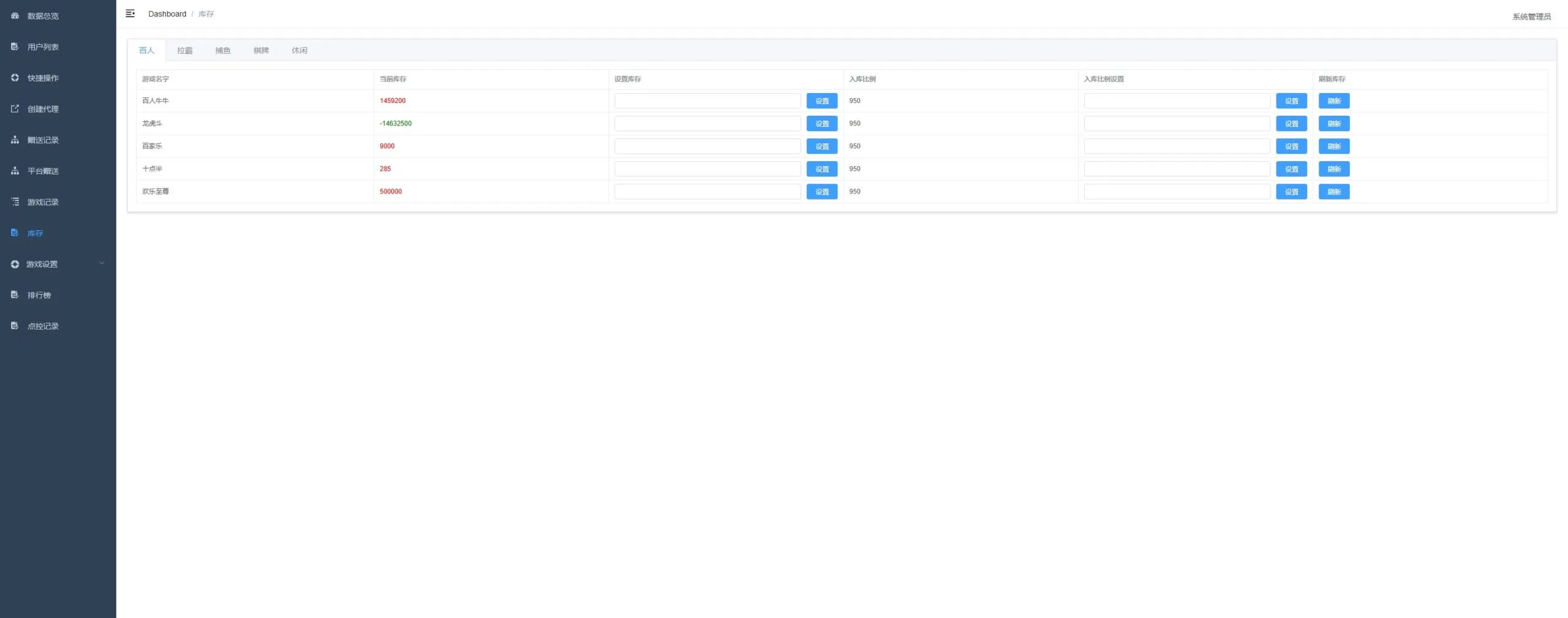This screenshot has height=618, width=1568.
Task: Collapse sidebar with the hamburger toggle icon
Action: point(130,13)
